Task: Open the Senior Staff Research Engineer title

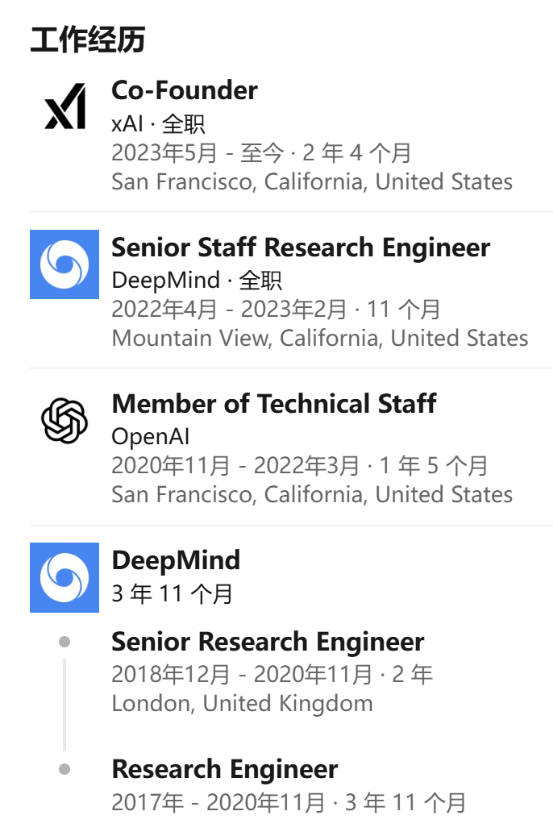Action: coord(301,248)
